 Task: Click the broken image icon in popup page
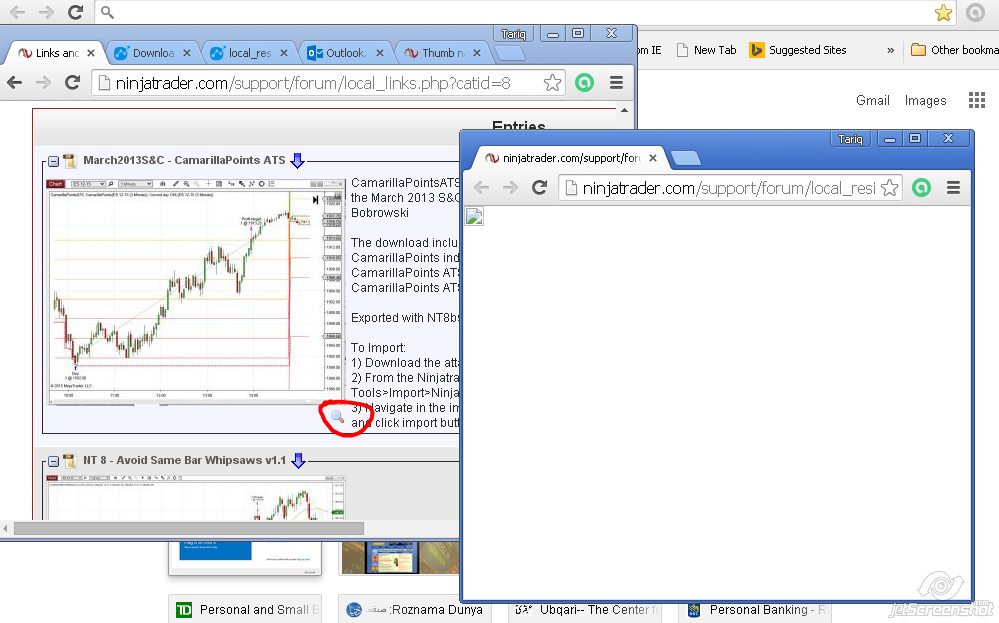[475, 216]
